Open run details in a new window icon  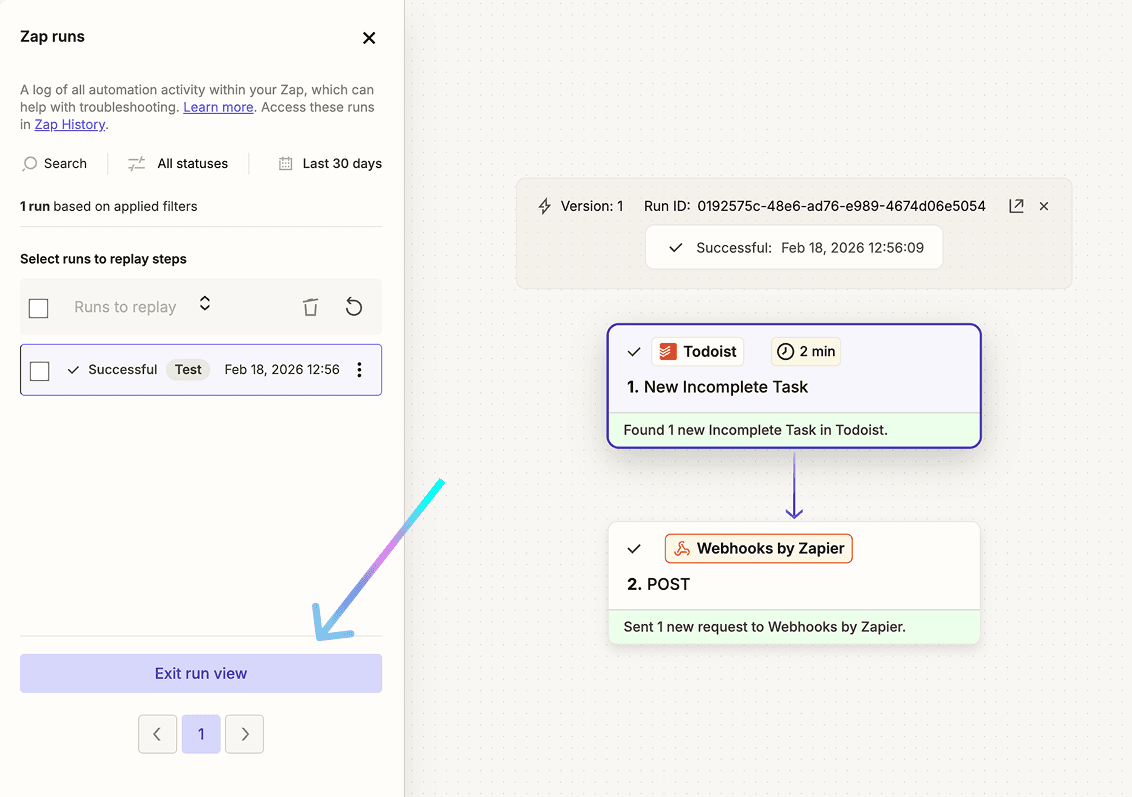click(x=1016, y=206)
